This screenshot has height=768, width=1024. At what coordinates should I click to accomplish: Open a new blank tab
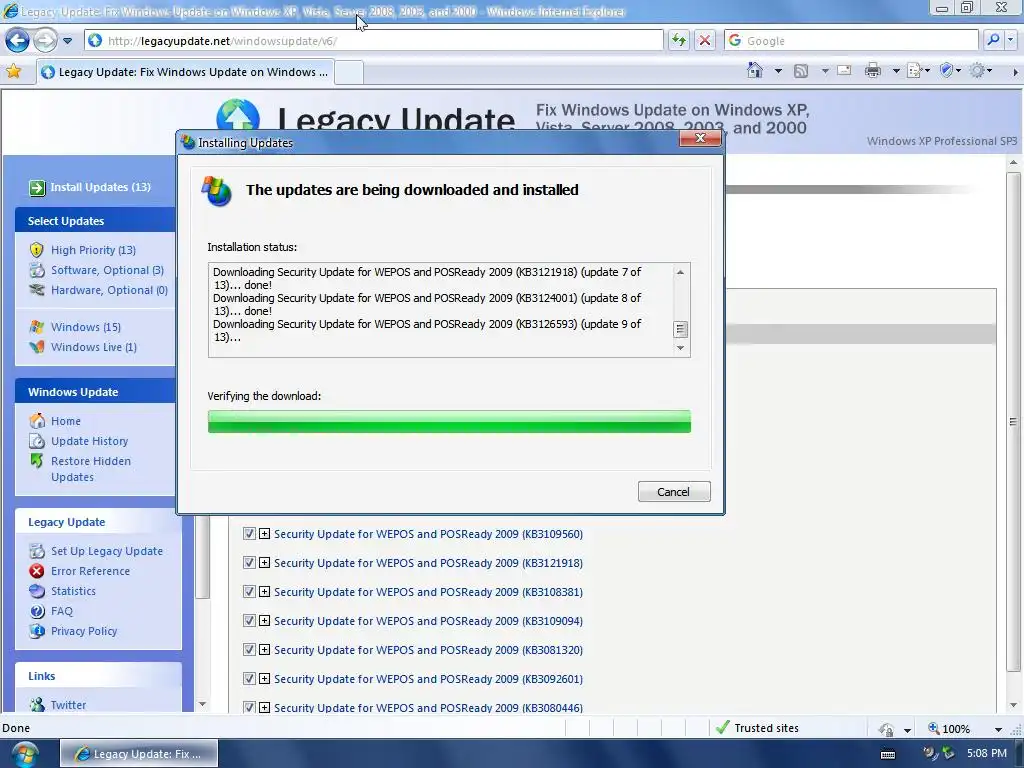(x=349, y=72)
